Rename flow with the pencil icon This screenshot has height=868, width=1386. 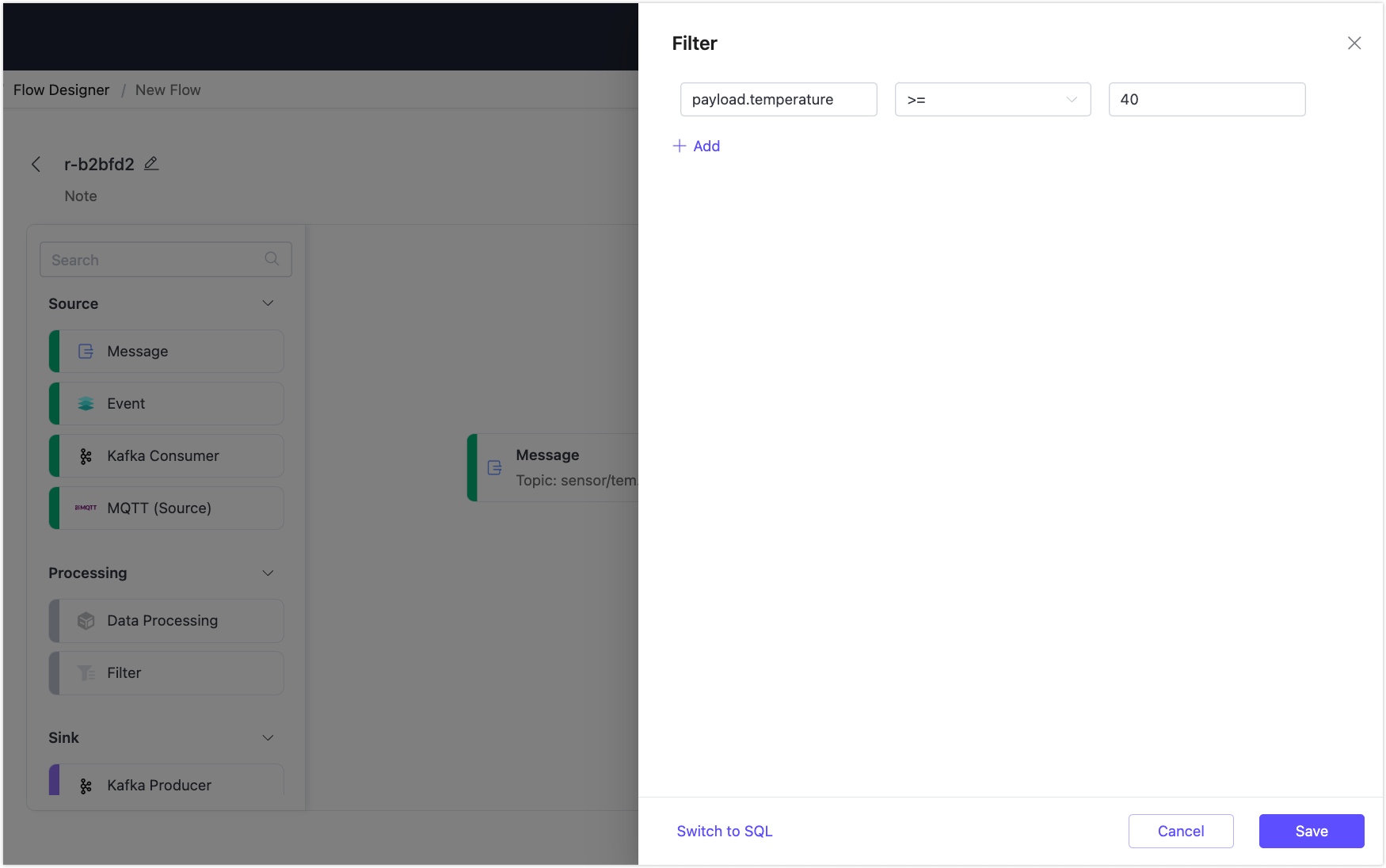151,163
